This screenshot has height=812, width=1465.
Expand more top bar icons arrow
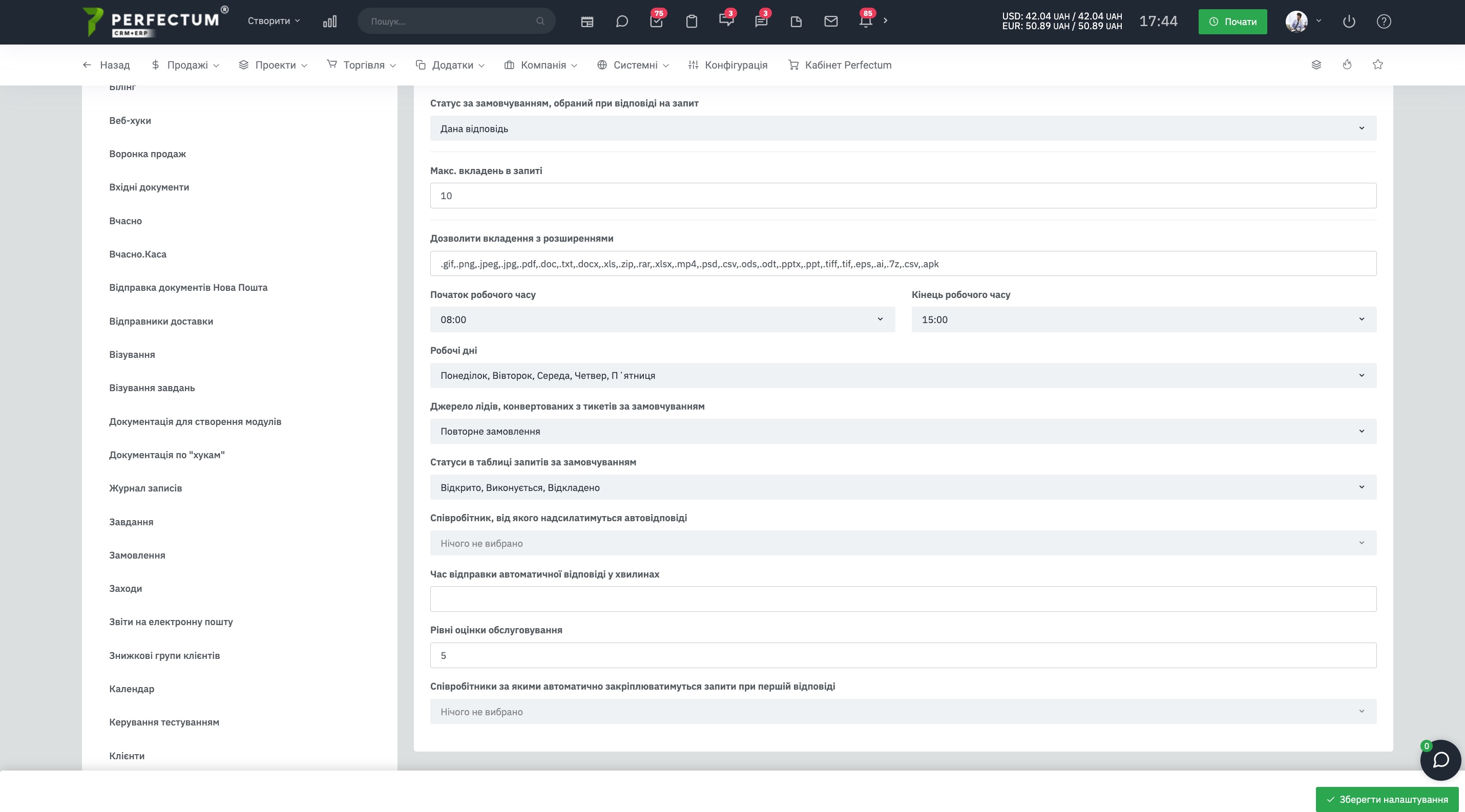886,20
